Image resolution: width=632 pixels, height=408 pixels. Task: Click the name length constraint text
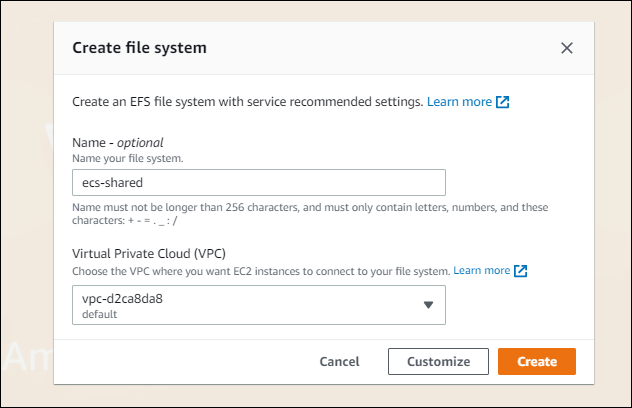coord(310,214)
